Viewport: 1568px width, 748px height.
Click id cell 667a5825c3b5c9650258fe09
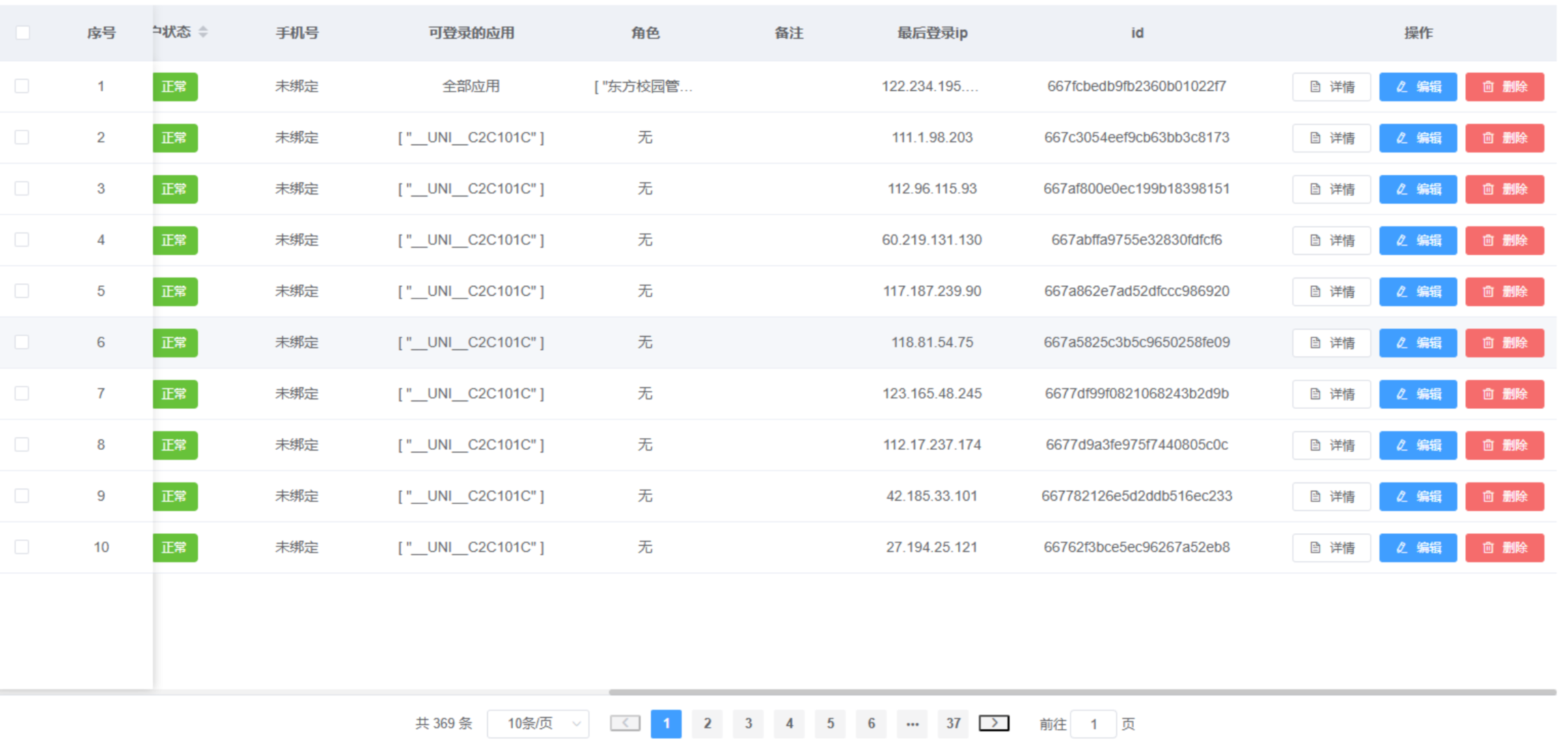coord(1136,342)
